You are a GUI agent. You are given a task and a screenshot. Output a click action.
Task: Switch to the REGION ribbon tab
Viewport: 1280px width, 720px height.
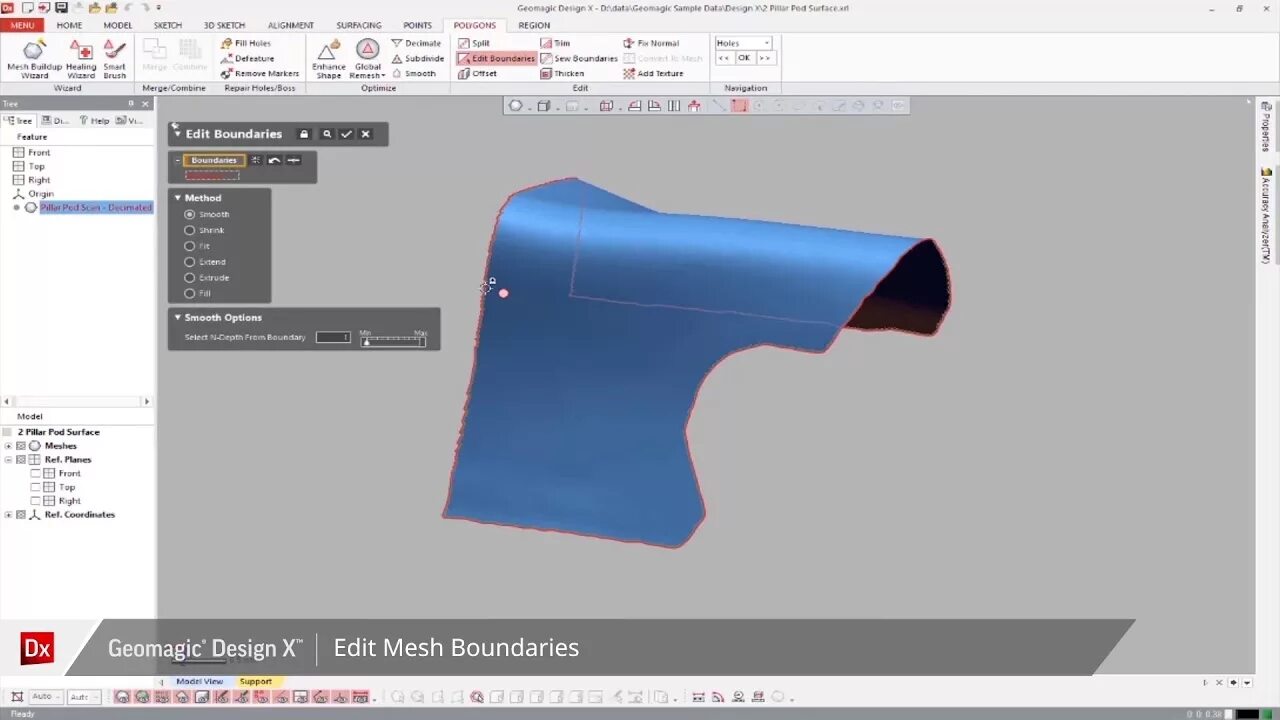pos(534,25)
